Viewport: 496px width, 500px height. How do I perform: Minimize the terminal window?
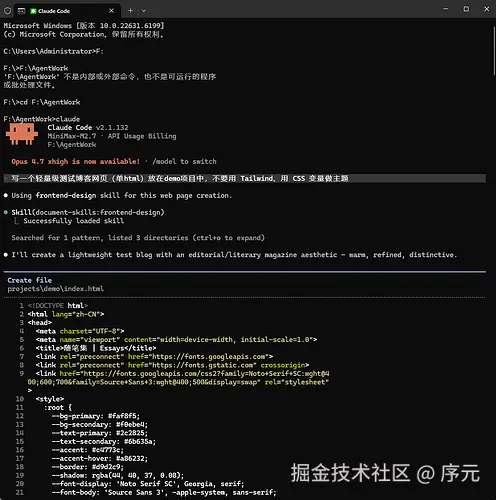point(446,9)
